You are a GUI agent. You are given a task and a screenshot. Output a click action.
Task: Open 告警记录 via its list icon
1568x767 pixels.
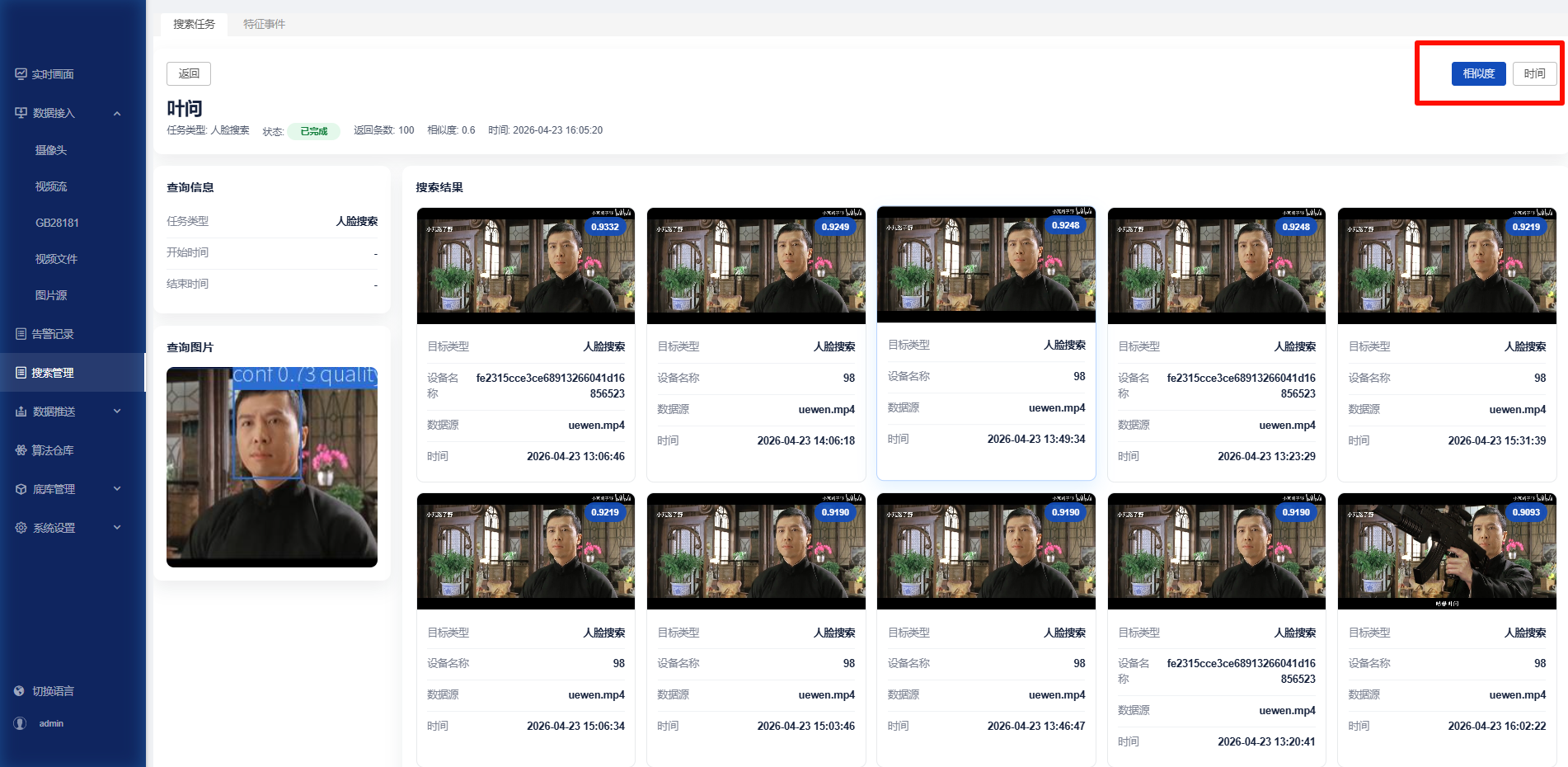click(x=21, y=334)
